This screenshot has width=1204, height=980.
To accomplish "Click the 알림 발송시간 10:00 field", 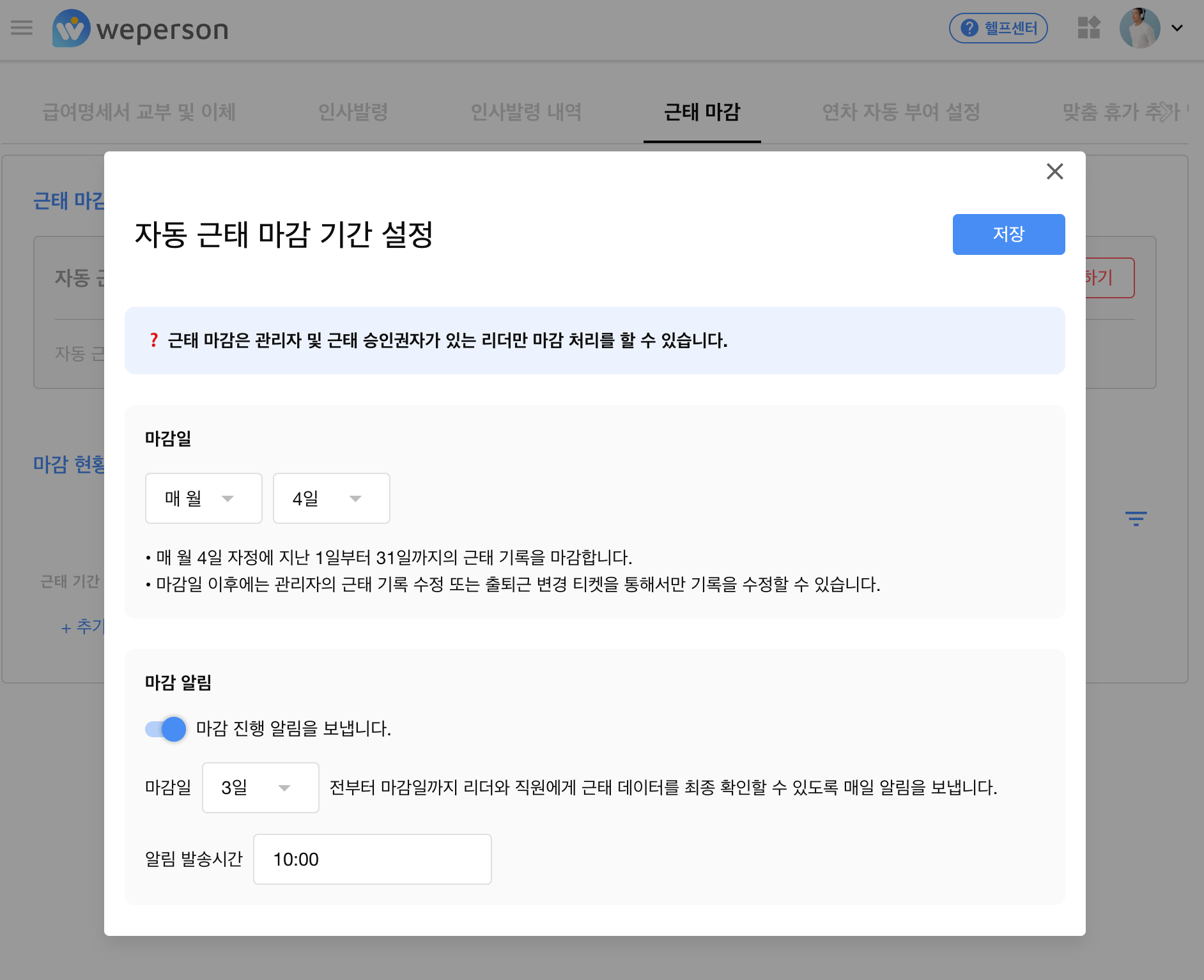I will 373,859.
